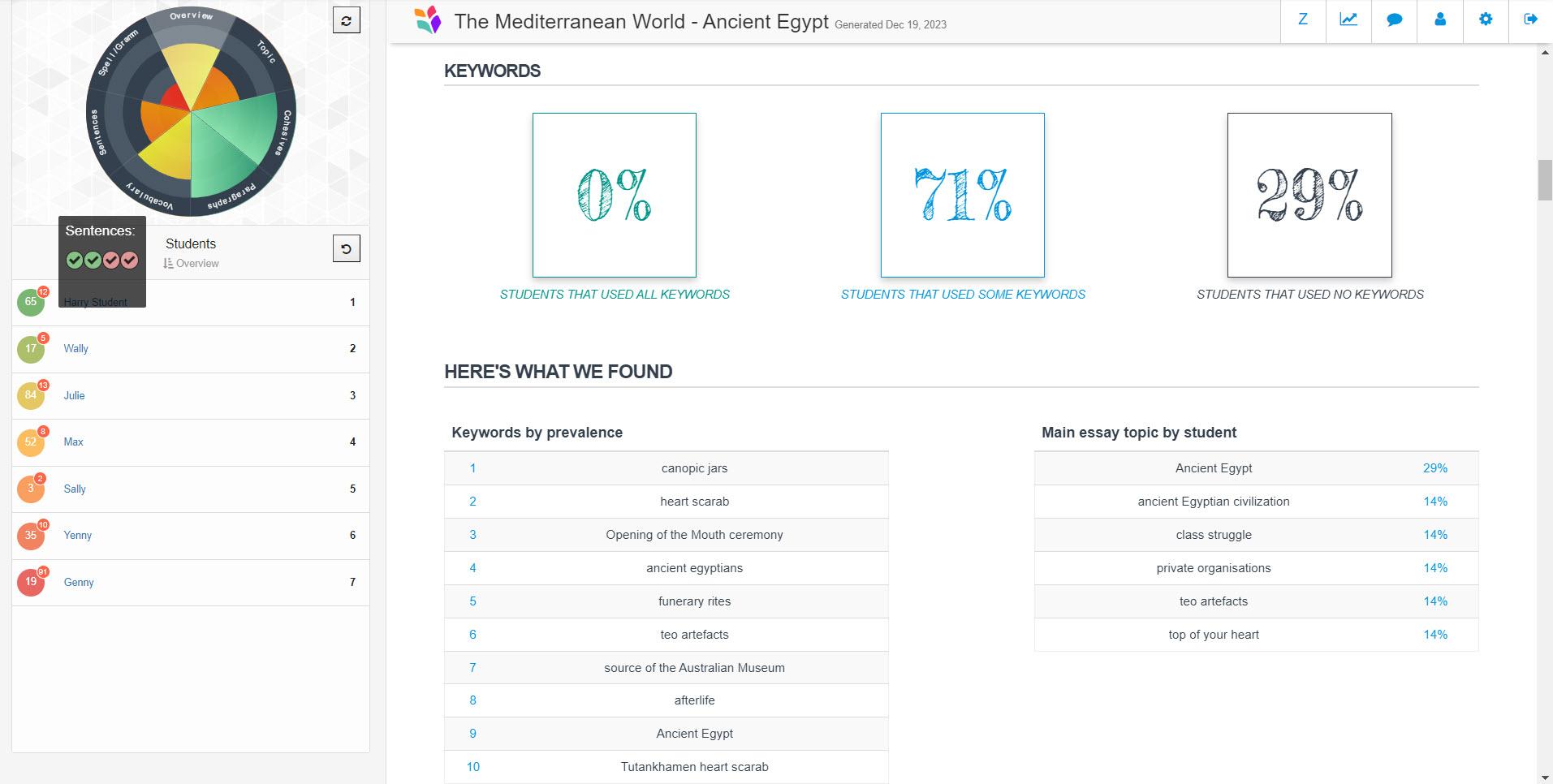Screen dimensions: 1553x784
Task: Click the user profile icon
Action: coord(1439,19)
